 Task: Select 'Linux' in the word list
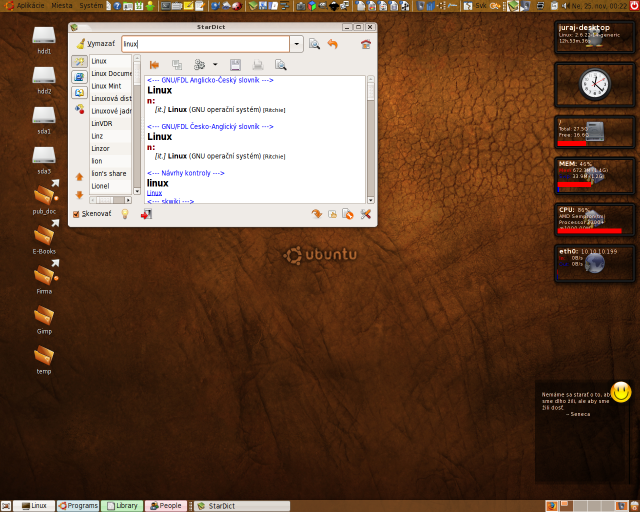click(x=110, y=61)
